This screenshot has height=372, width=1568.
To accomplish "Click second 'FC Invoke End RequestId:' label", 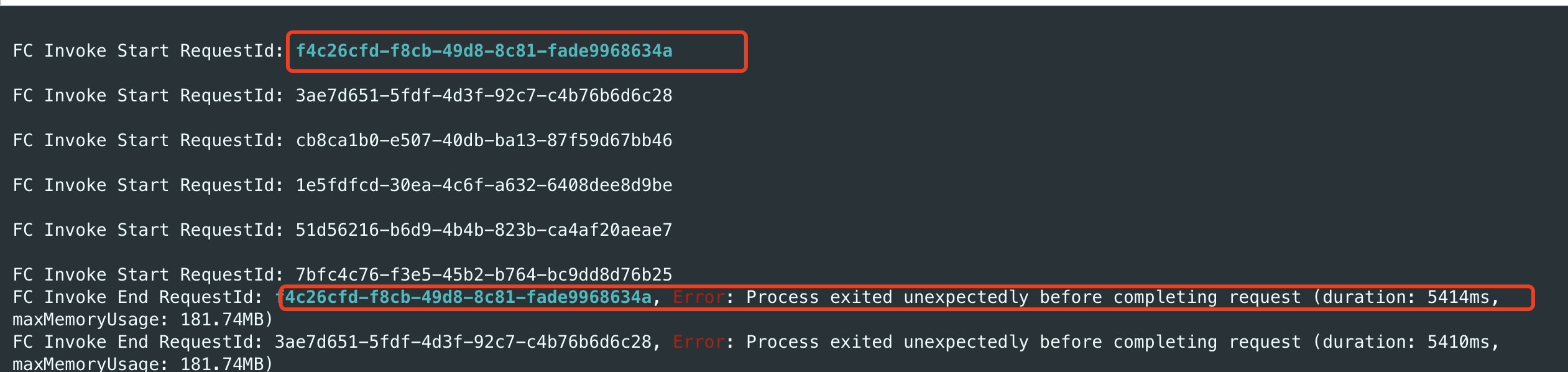I will click(137, 342).
